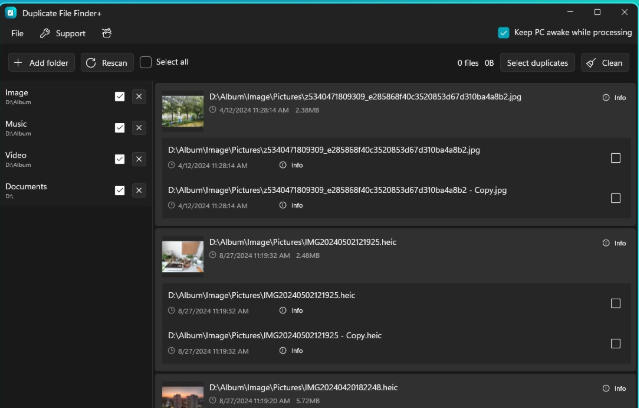Open Info for first jpg group header
This screenshot has width=639, height=408.
615,97
